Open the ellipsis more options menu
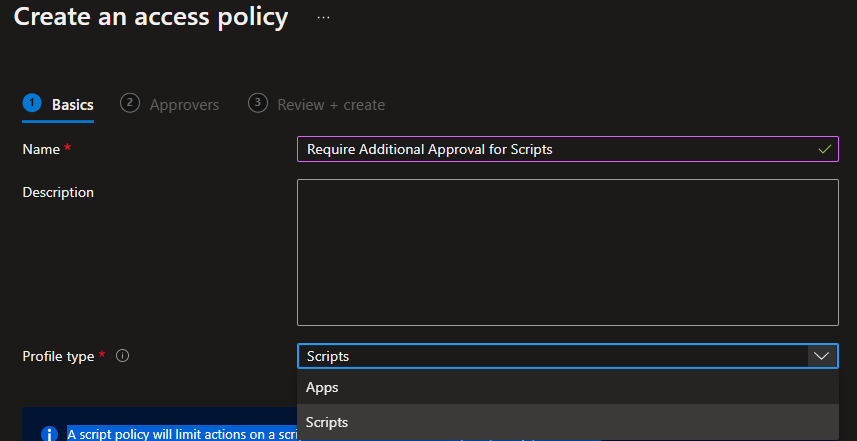857x441 pixels. (x=323, y=18)
